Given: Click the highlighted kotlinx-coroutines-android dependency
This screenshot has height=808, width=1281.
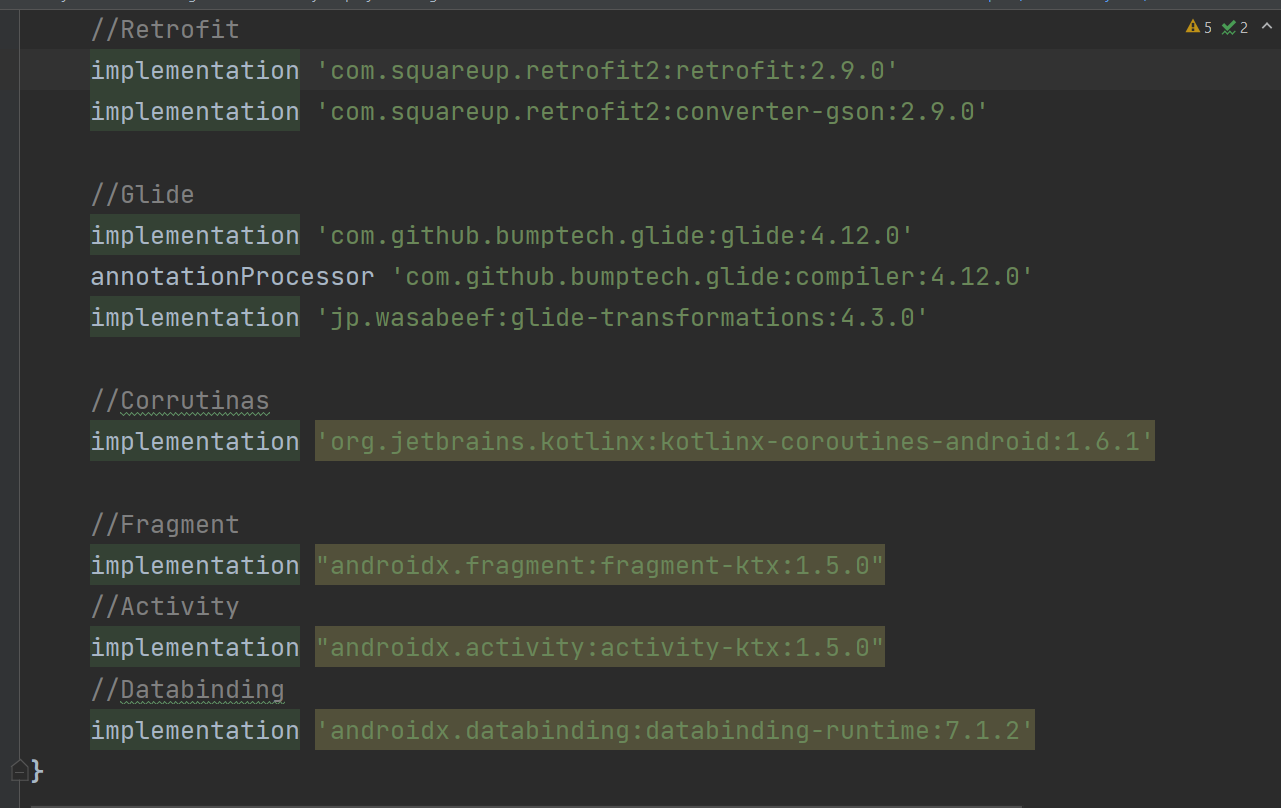Looking at the screenshot, I should click(734, 442).
